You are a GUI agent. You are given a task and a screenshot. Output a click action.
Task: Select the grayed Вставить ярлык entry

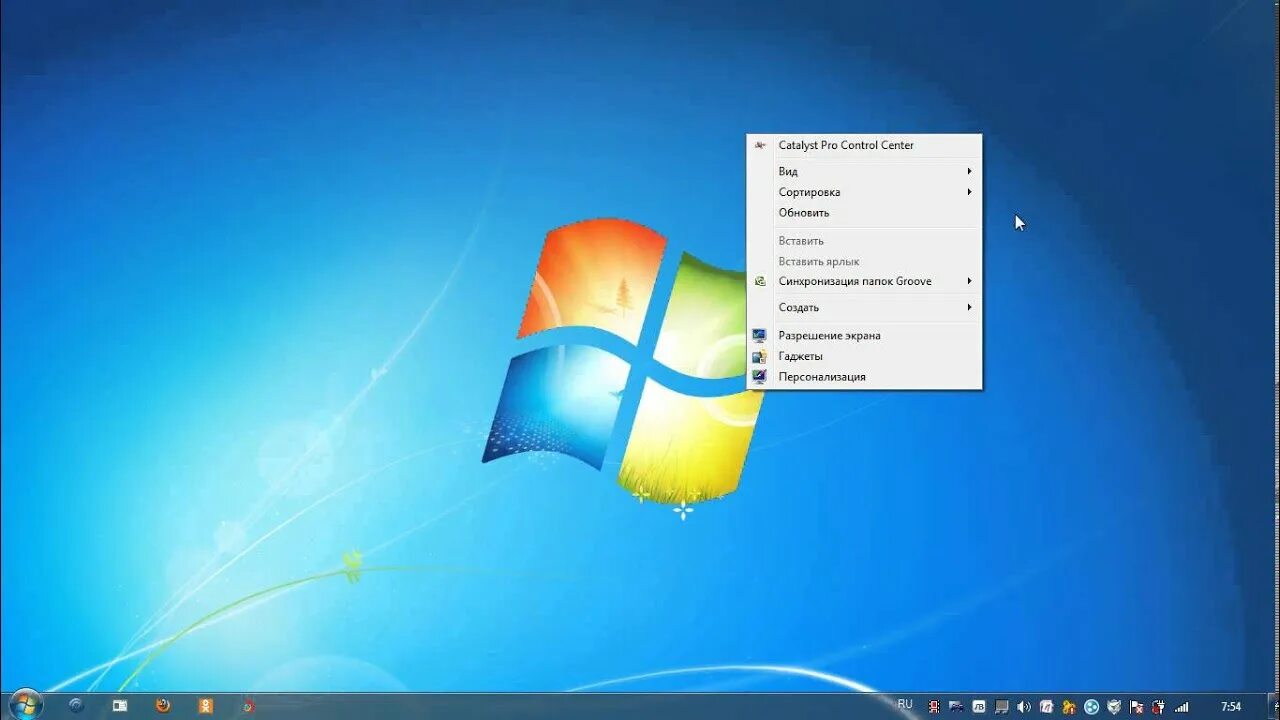click(864, 261)
